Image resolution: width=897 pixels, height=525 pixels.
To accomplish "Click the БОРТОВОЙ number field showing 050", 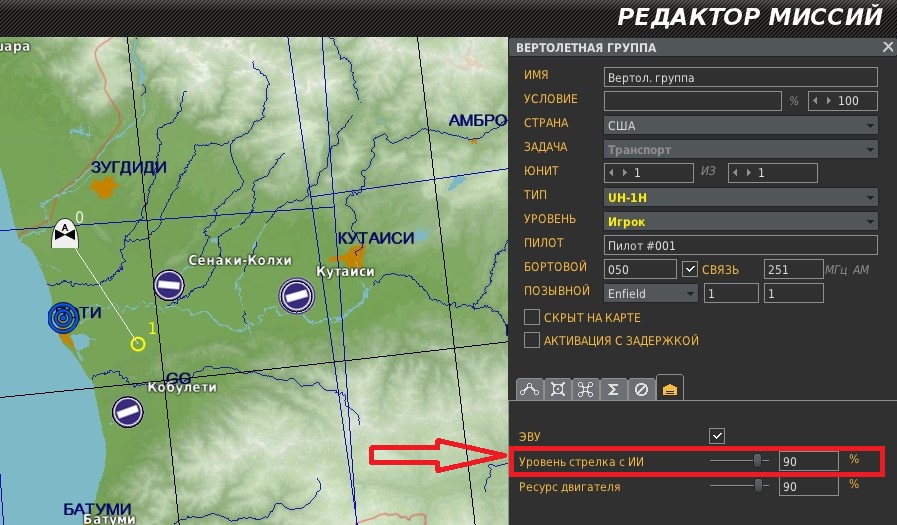I will point(640,269).
